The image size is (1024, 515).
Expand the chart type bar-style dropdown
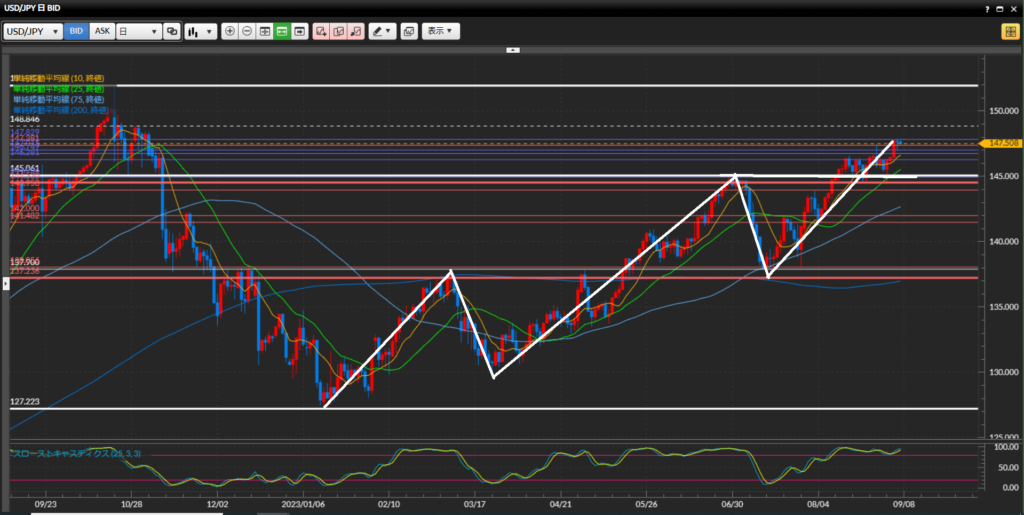[200, 31]
